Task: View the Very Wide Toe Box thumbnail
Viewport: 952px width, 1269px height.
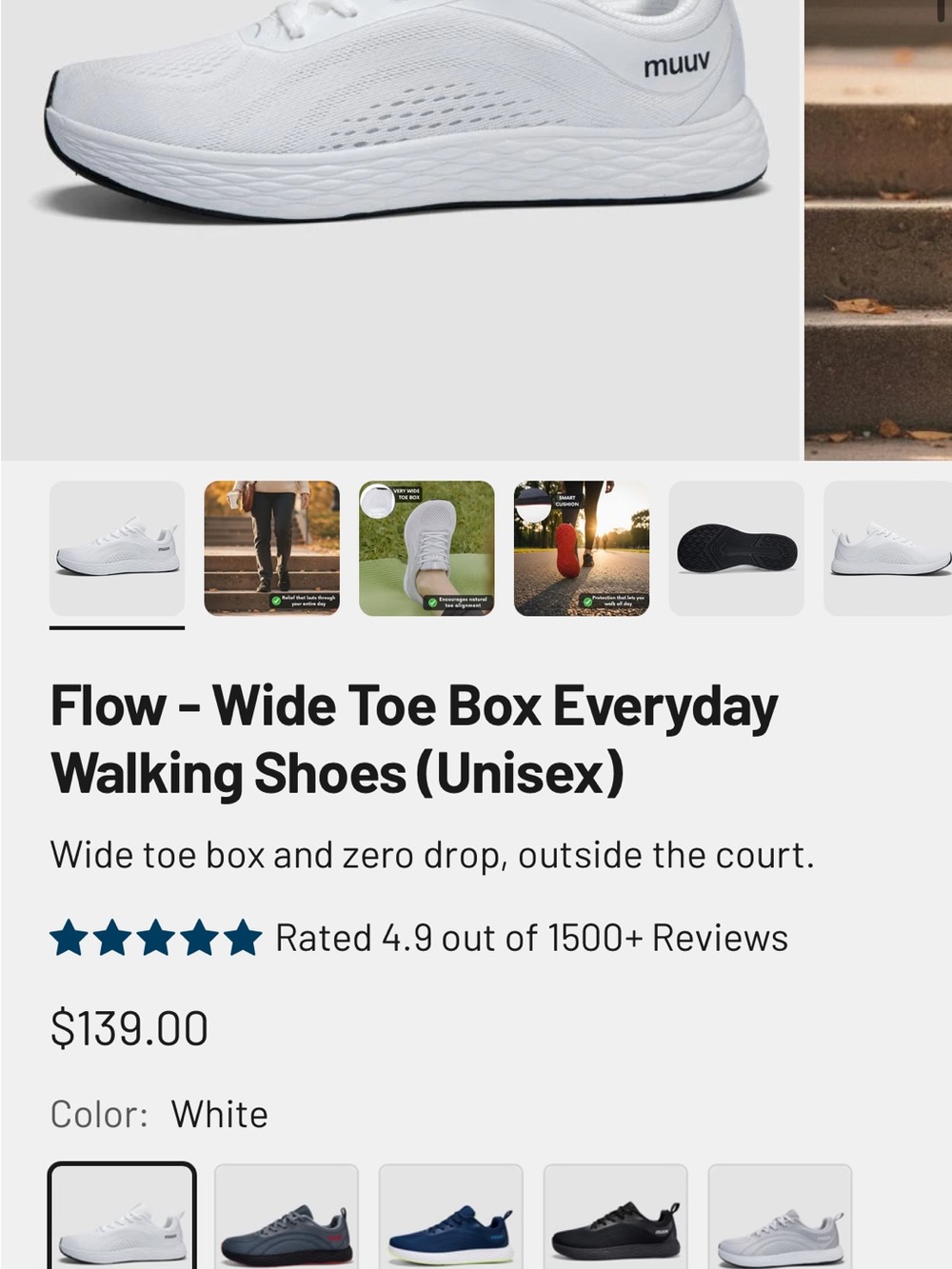Action: click(x=426, y=548)
